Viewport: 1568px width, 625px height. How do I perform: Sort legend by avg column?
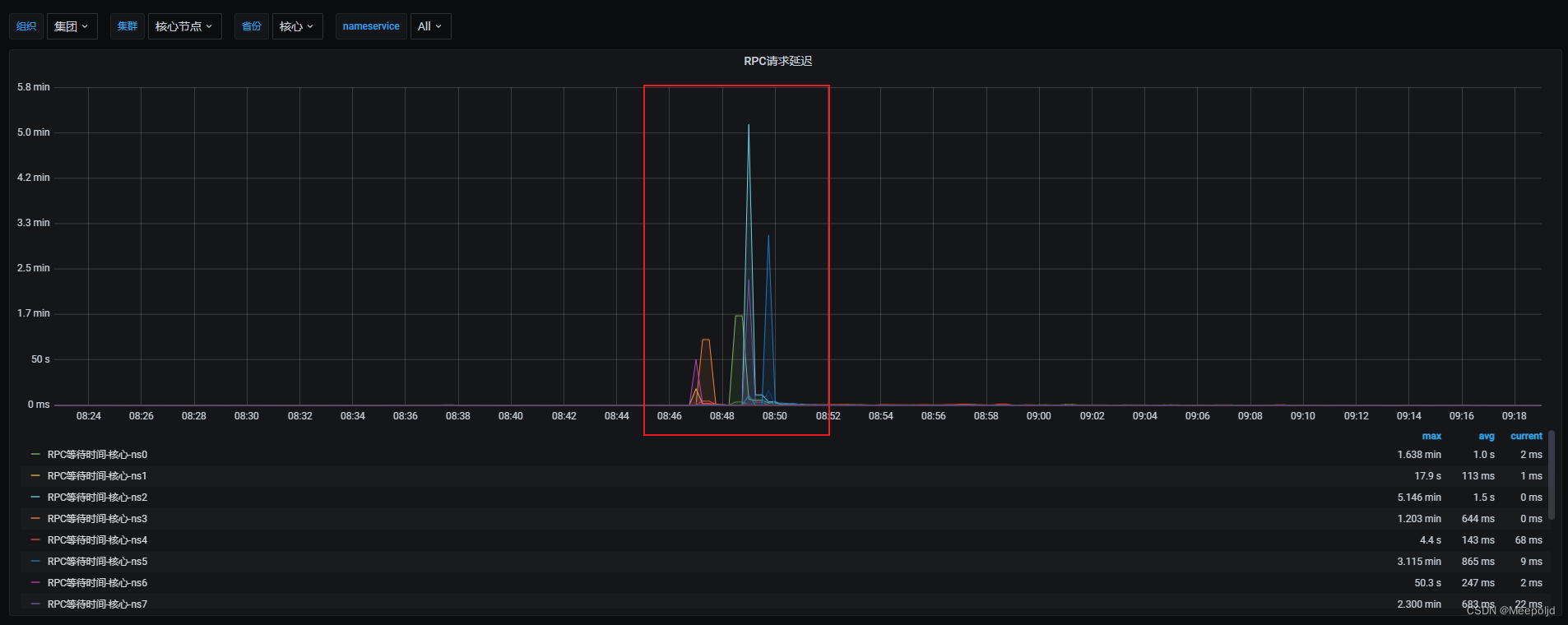click(x=1486, y=437)
